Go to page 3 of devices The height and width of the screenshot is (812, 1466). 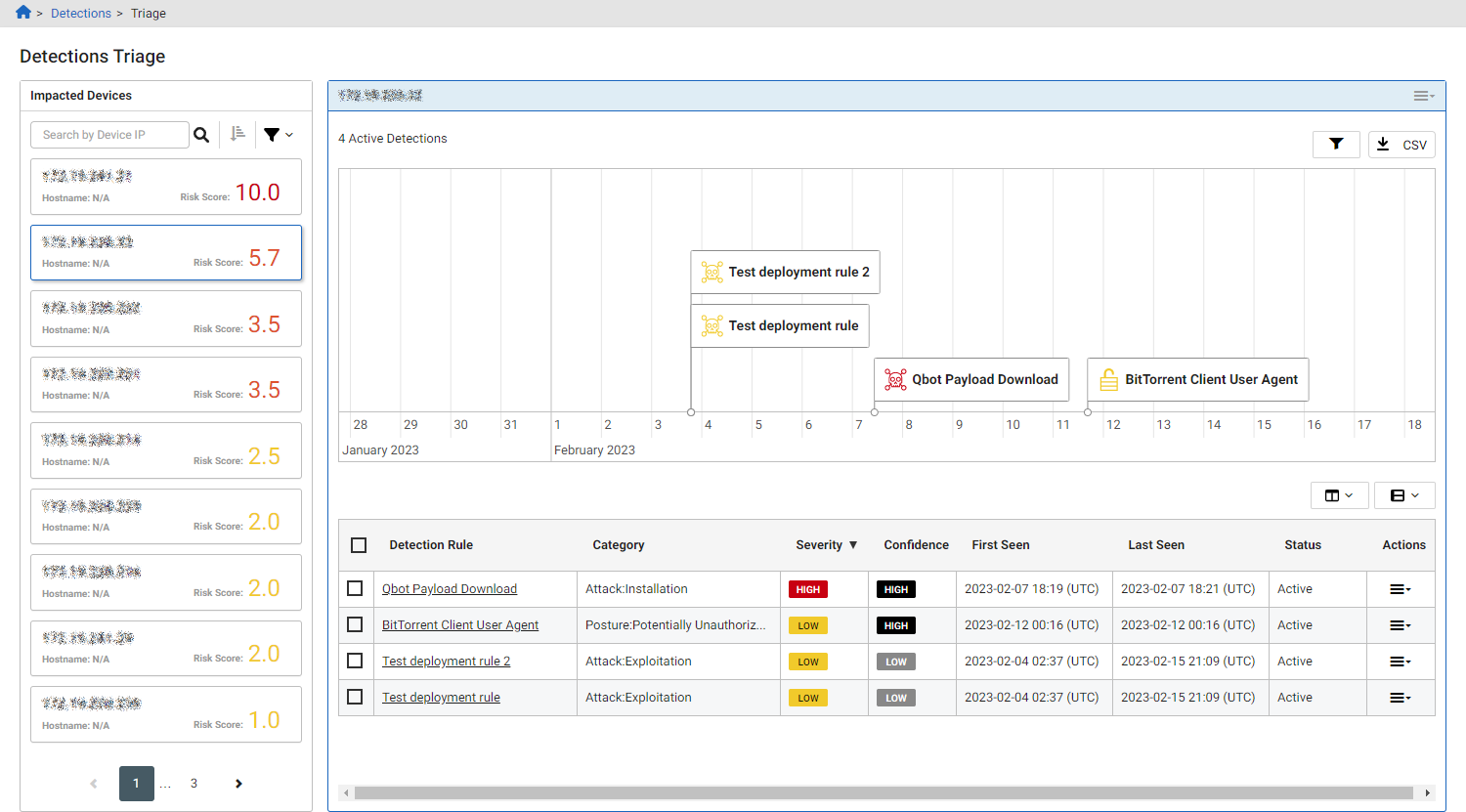194,783
